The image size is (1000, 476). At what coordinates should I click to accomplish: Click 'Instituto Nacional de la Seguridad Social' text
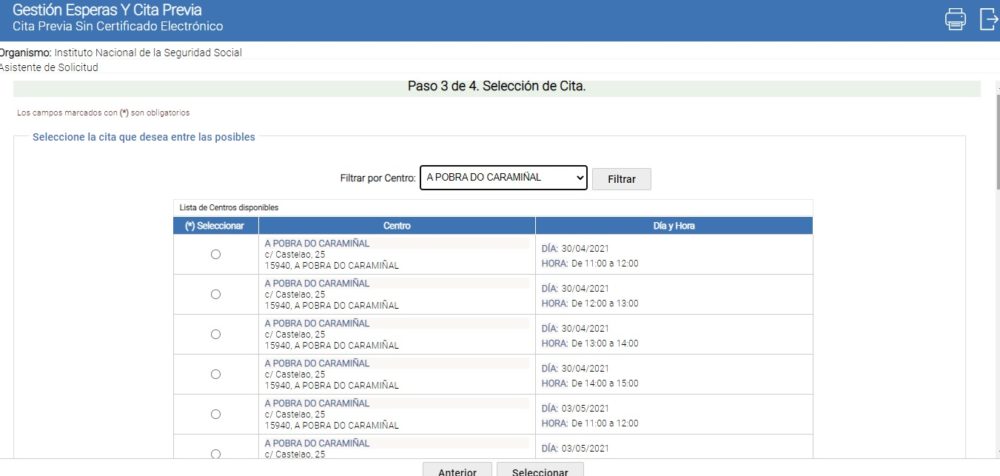click(x=148, y=53)
